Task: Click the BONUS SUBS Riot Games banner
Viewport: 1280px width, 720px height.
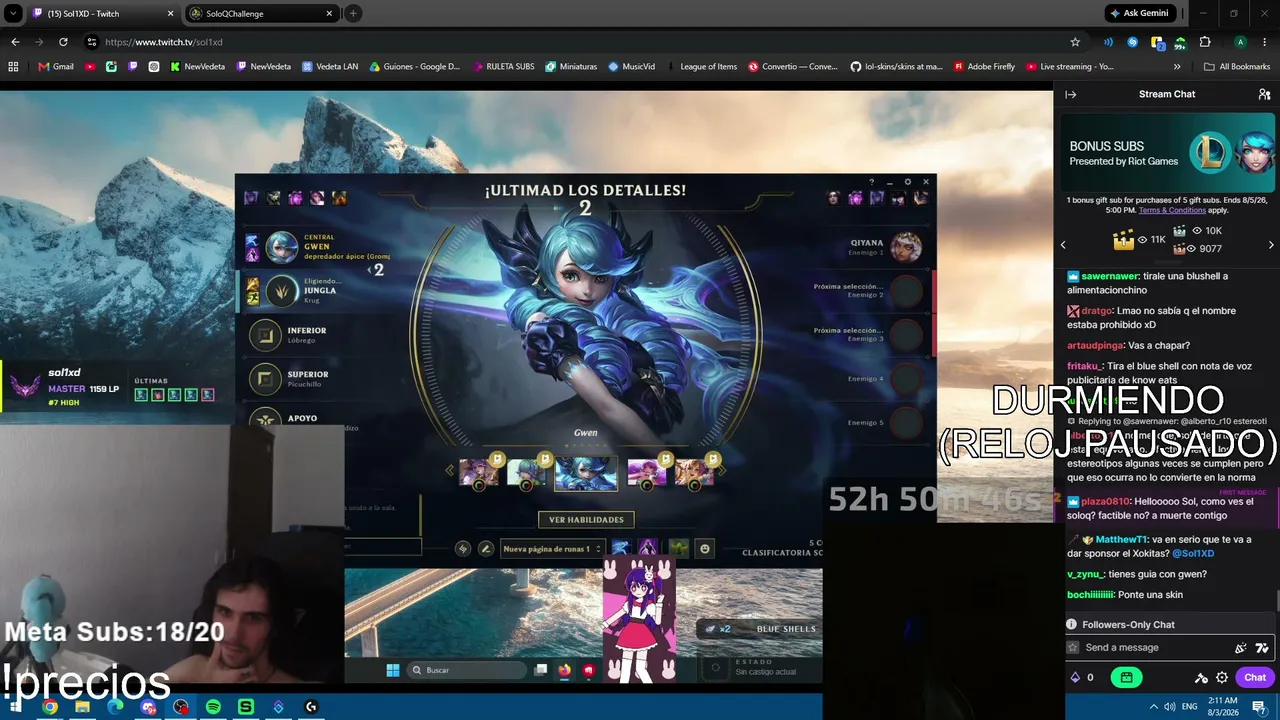Action: 1166,153
